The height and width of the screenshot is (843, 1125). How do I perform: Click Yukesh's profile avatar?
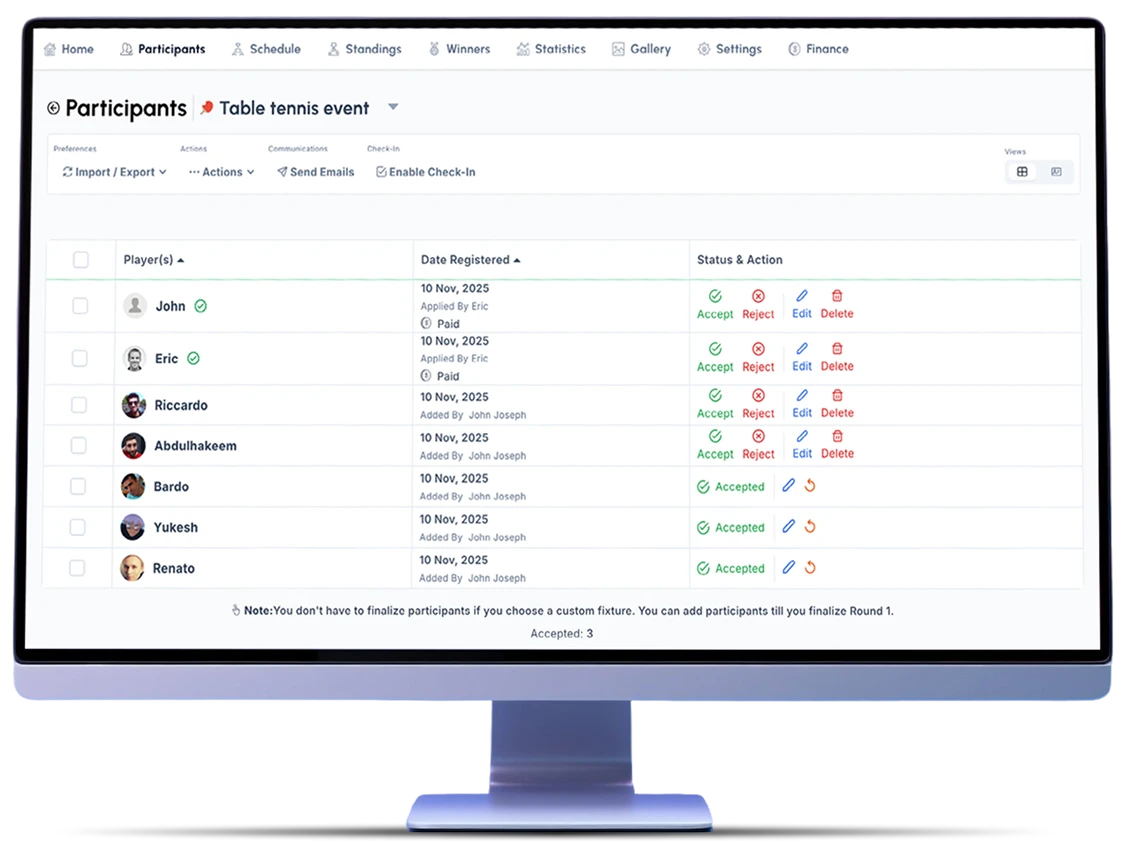[x=133, y=527]
